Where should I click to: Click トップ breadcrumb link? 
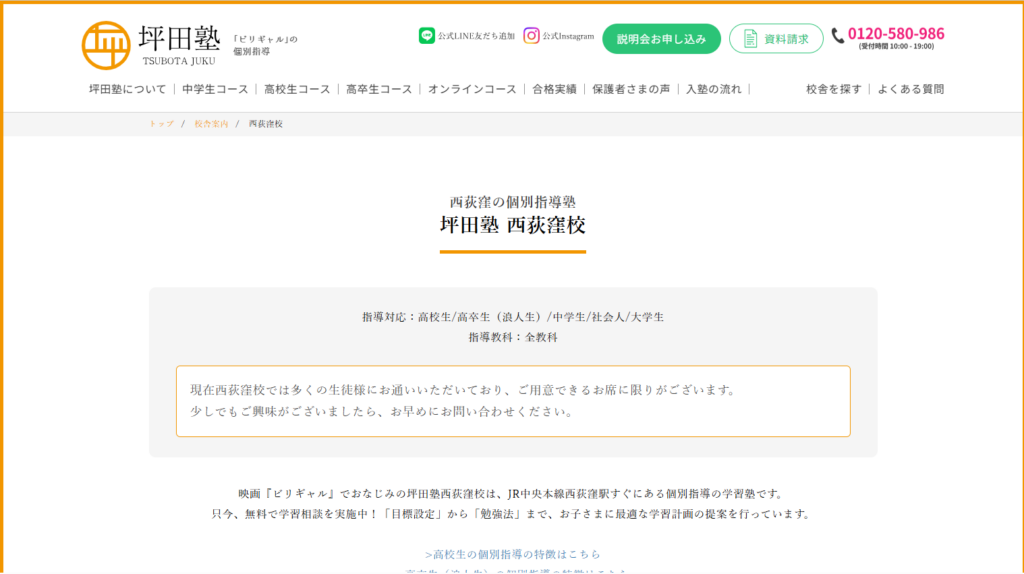161,124
